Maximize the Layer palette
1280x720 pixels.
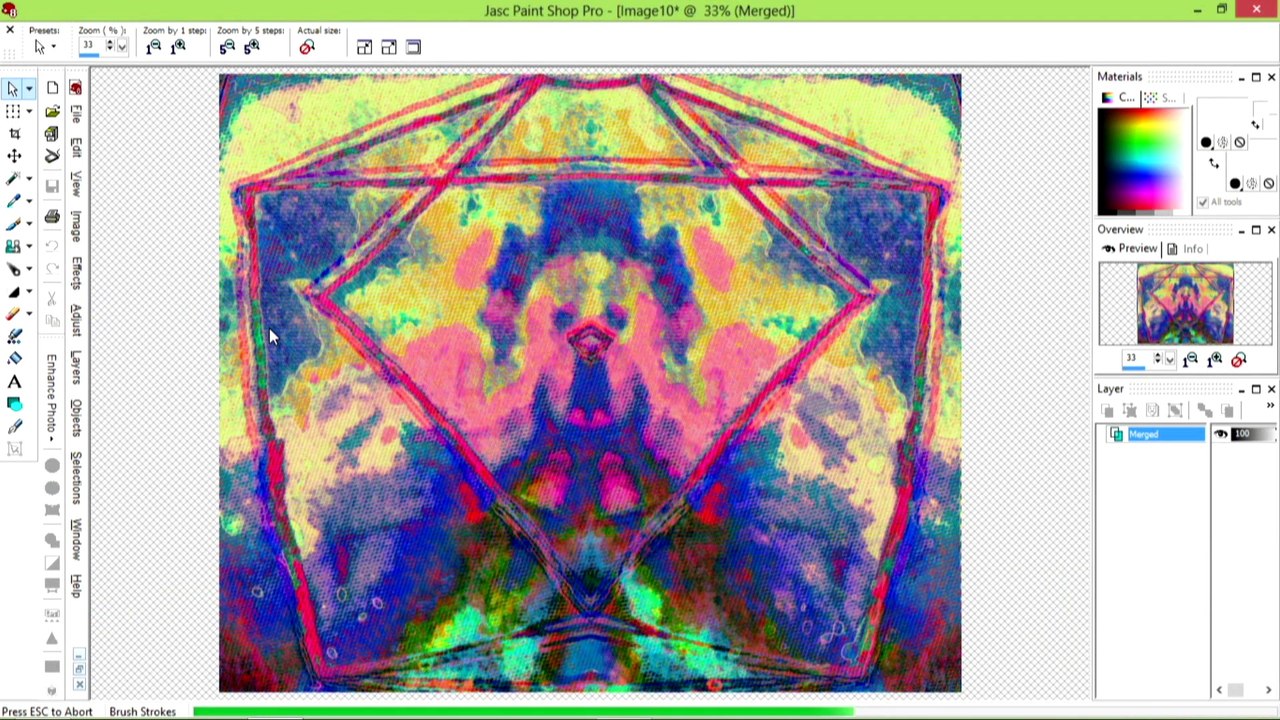[x=1256, y=389]
